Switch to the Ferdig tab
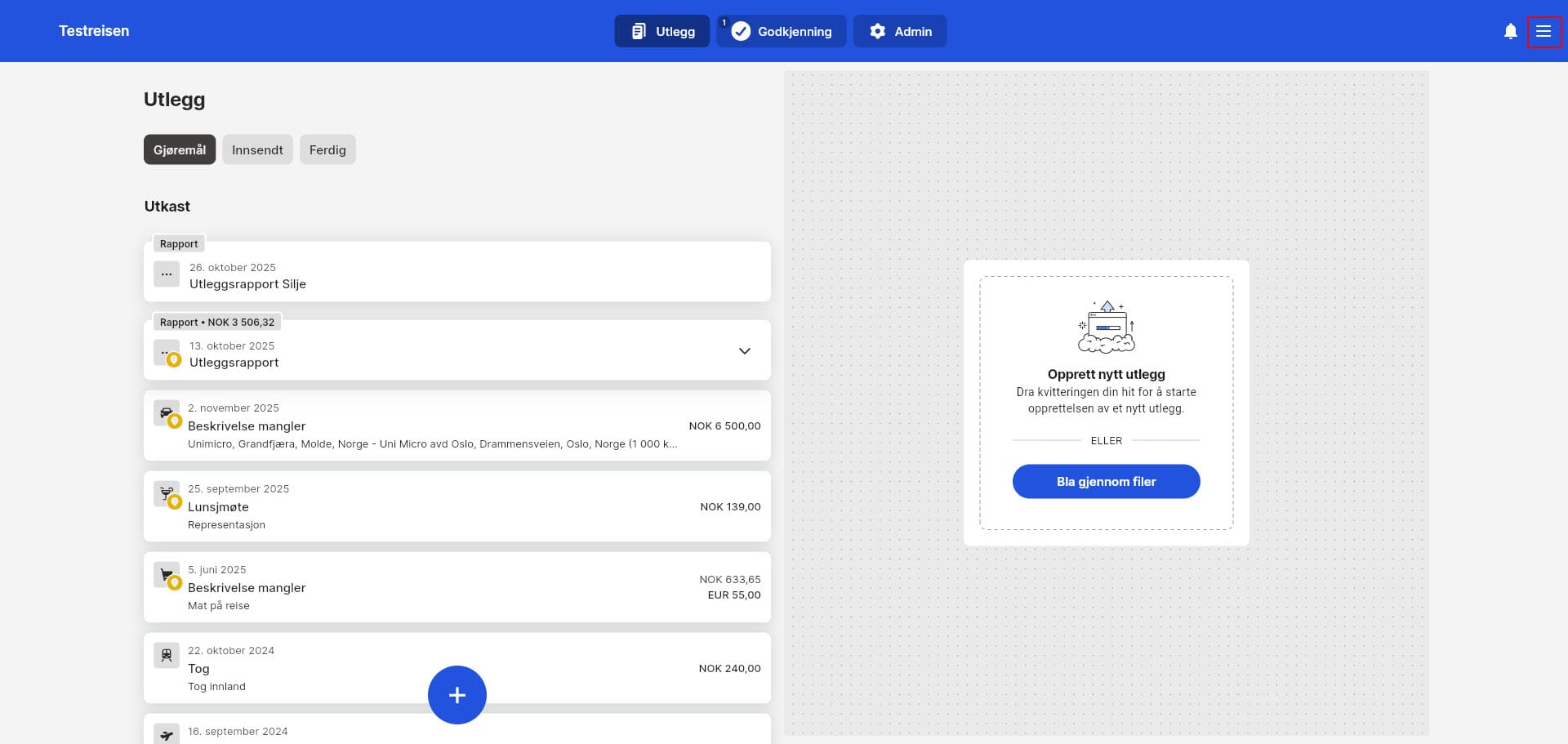 click(327, 150)
